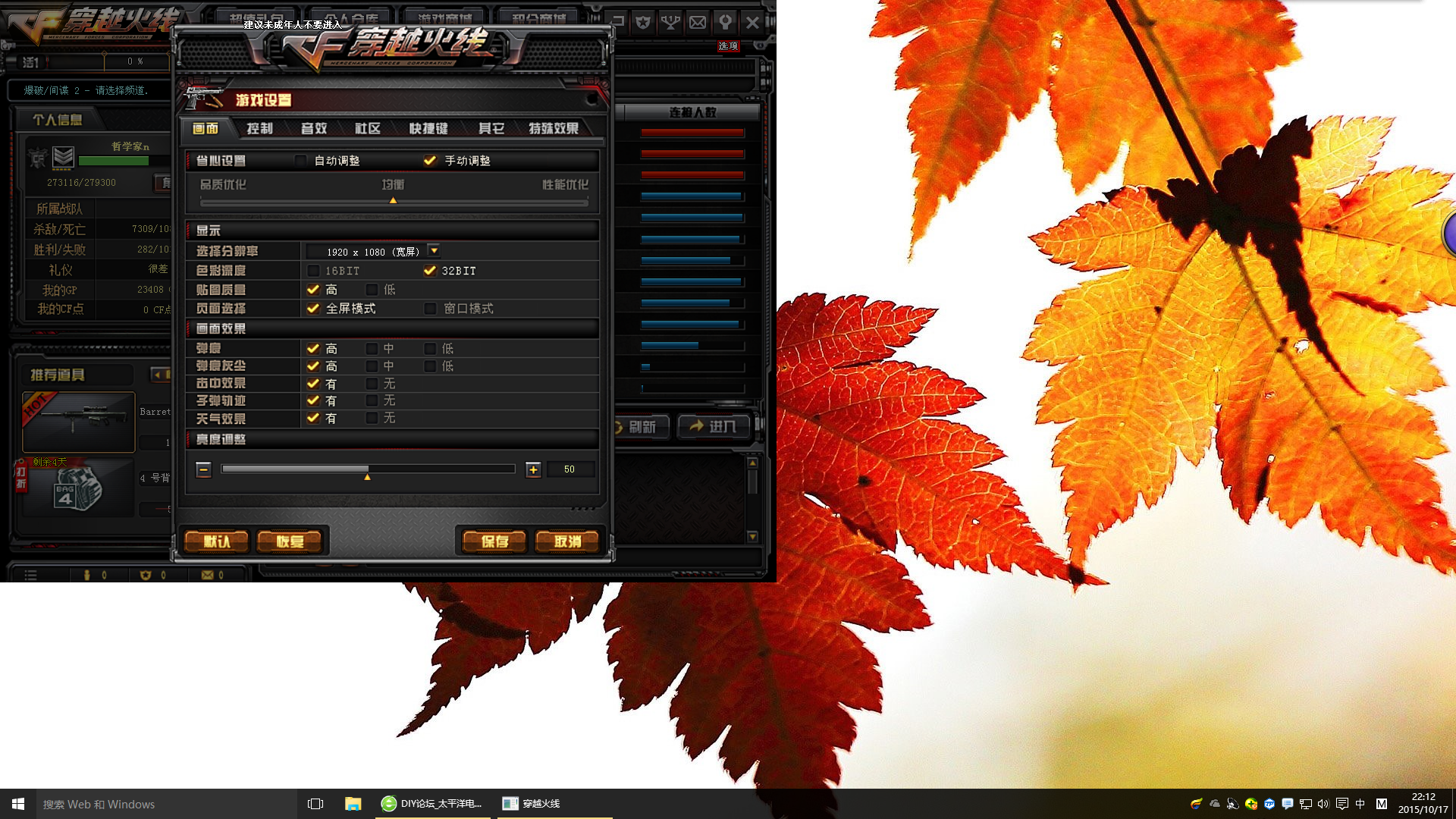
Task: Select 16BIT color depth checkbox
Action: pyautogui.click(x=313, y=271)
